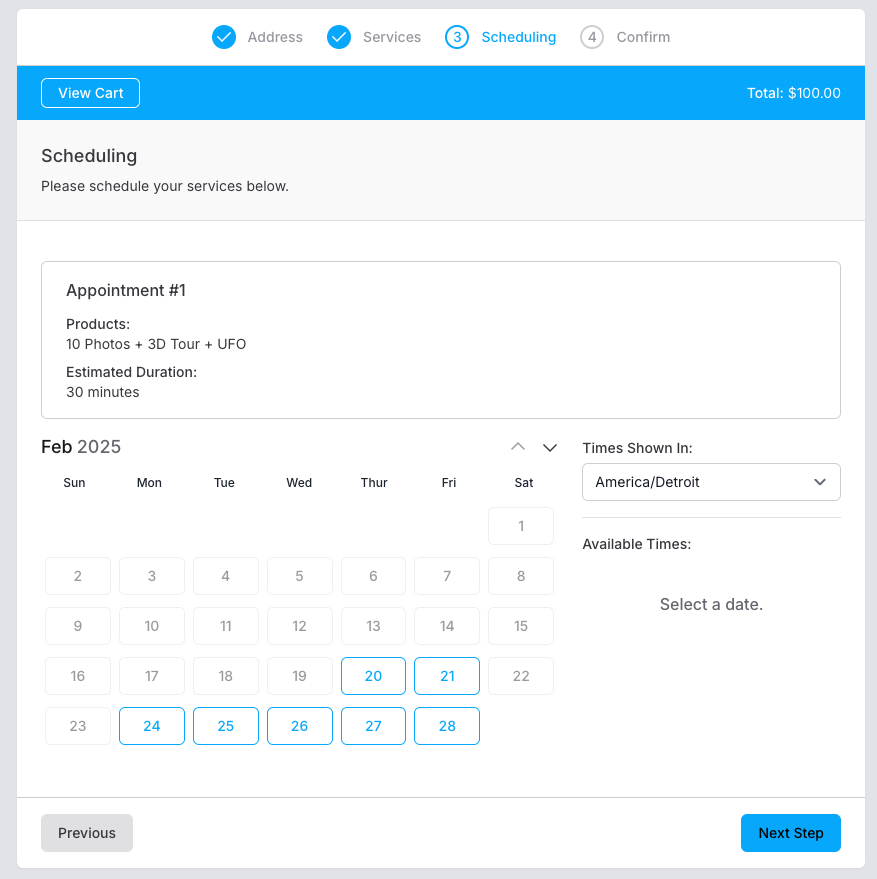877x879 pixels.
Task: Click the Next Step button
Action: (x=790, y=833)
